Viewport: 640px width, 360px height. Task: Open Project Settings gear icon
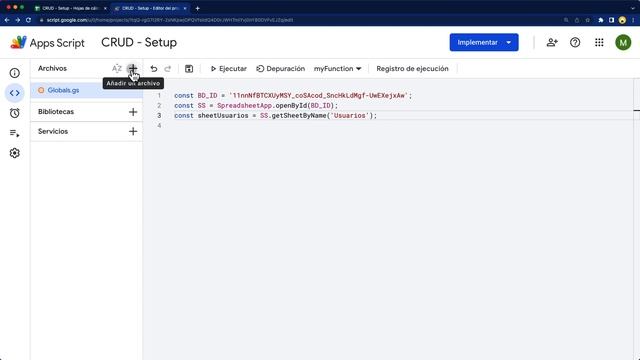click(15, 153)
